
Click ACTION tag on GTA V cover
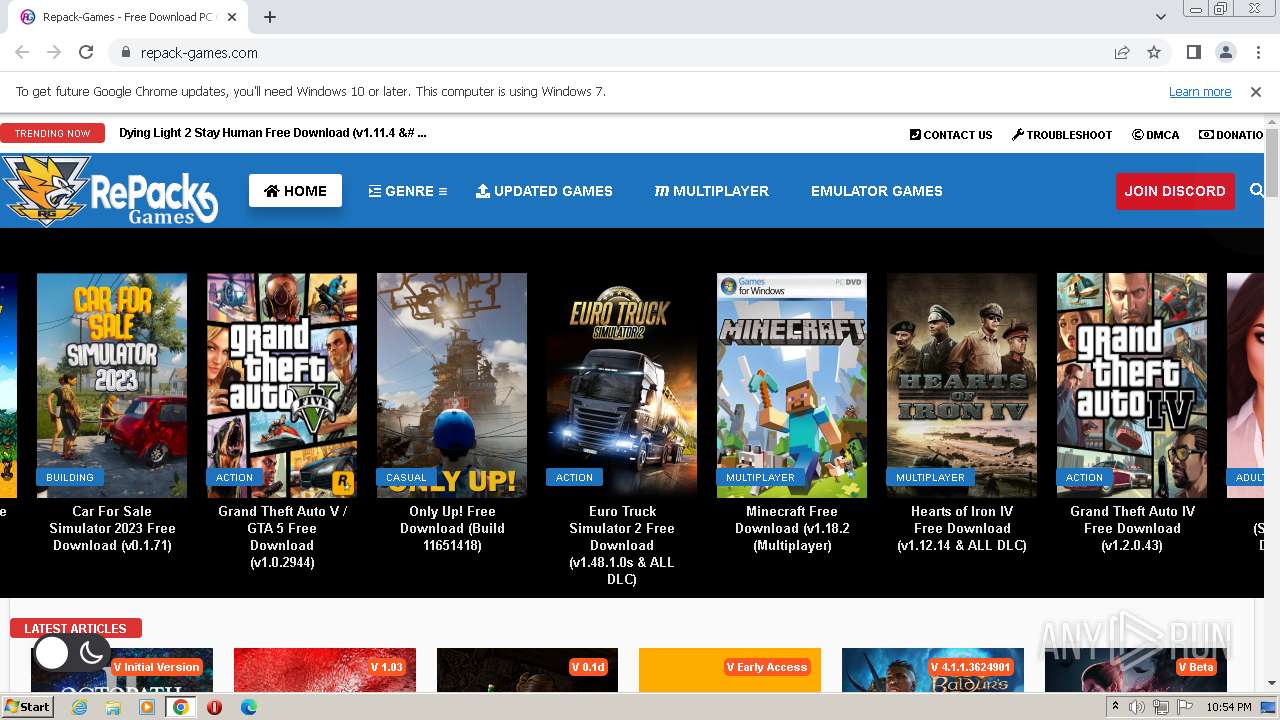235,477
